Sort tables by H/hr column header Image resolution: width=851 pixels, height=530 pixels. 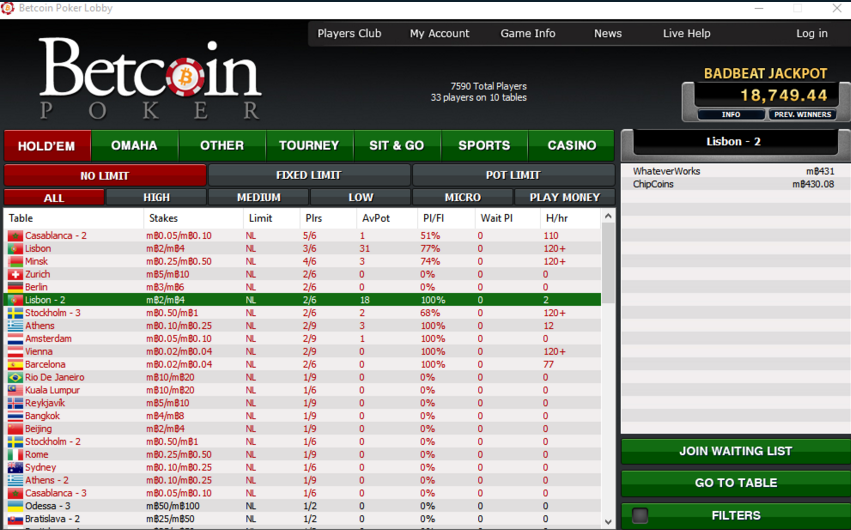pyautogui.click(x=557, y=218)
